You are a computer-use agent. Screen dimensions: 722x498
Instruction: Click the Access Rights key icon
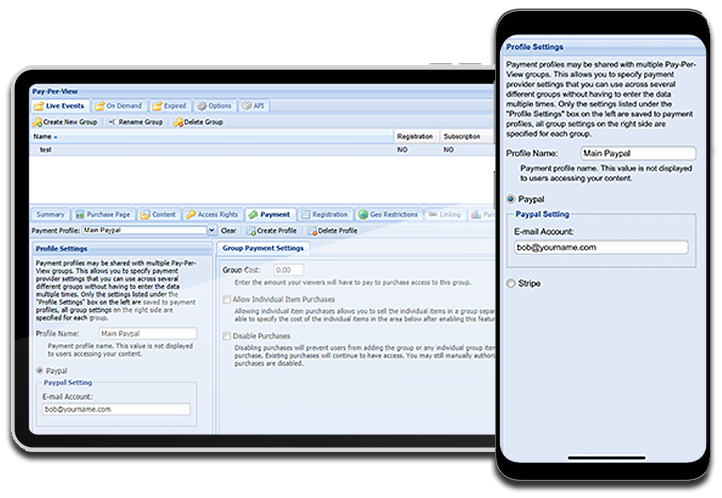191,214
